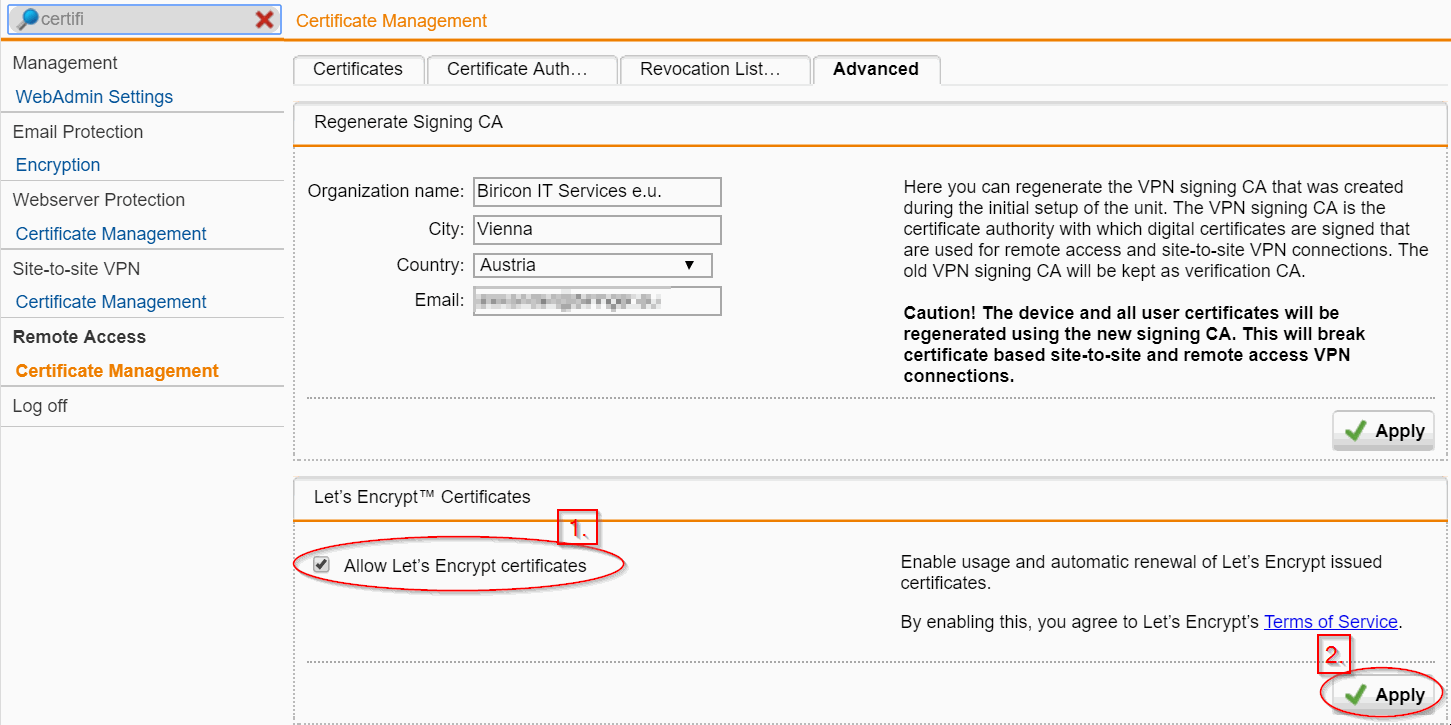Screen dimensions: 1451x725
Task: Click the City input field
Action: coord(597,229)
